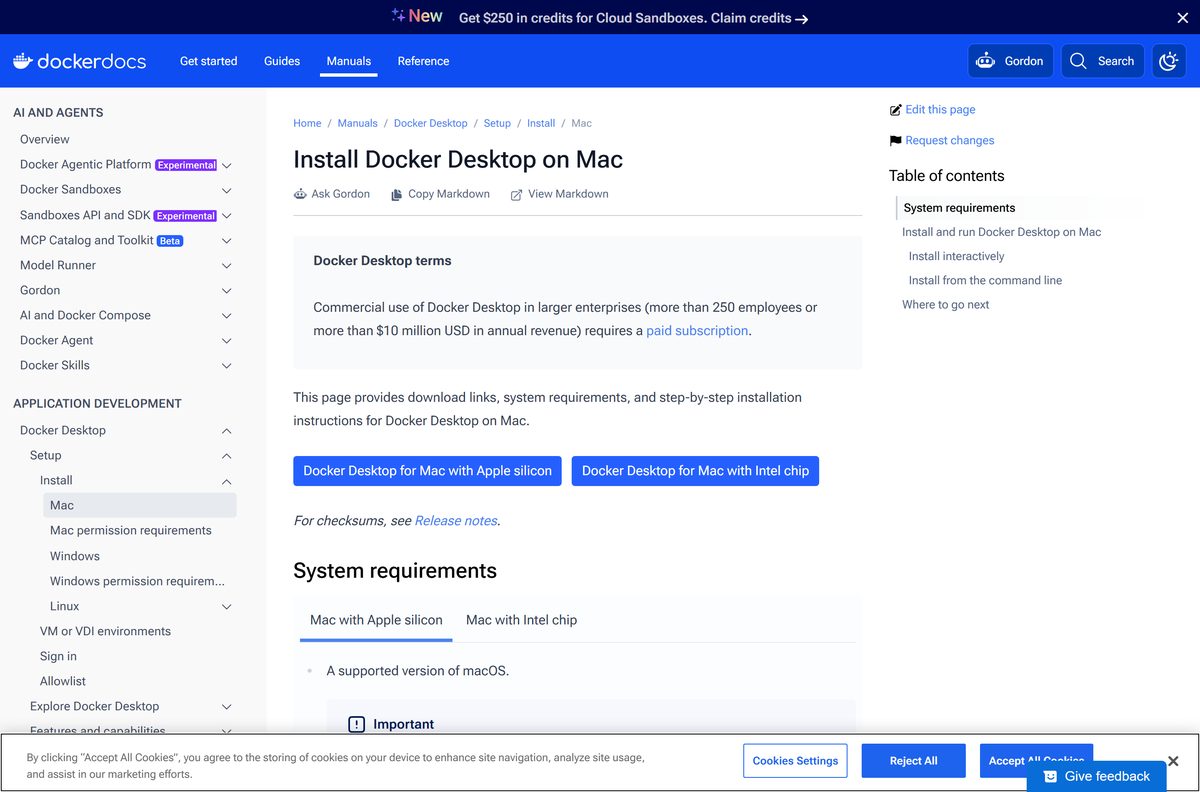Click Edit this page link
Image resolution: width=1200 pixels, height=792 pixels.
tap(932, 110)
